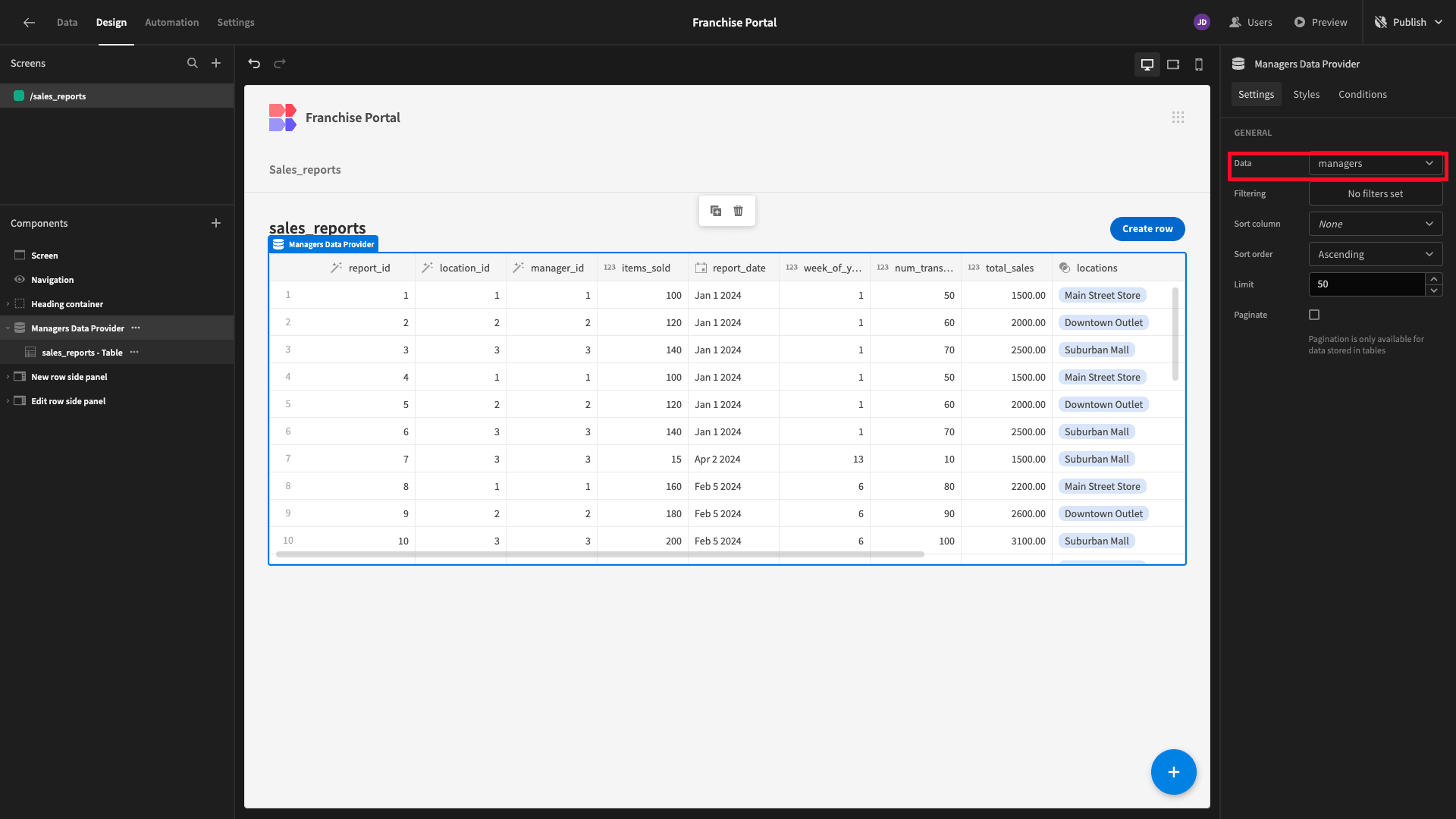
Task: Open the Users management button
Action: (1250, 23)
